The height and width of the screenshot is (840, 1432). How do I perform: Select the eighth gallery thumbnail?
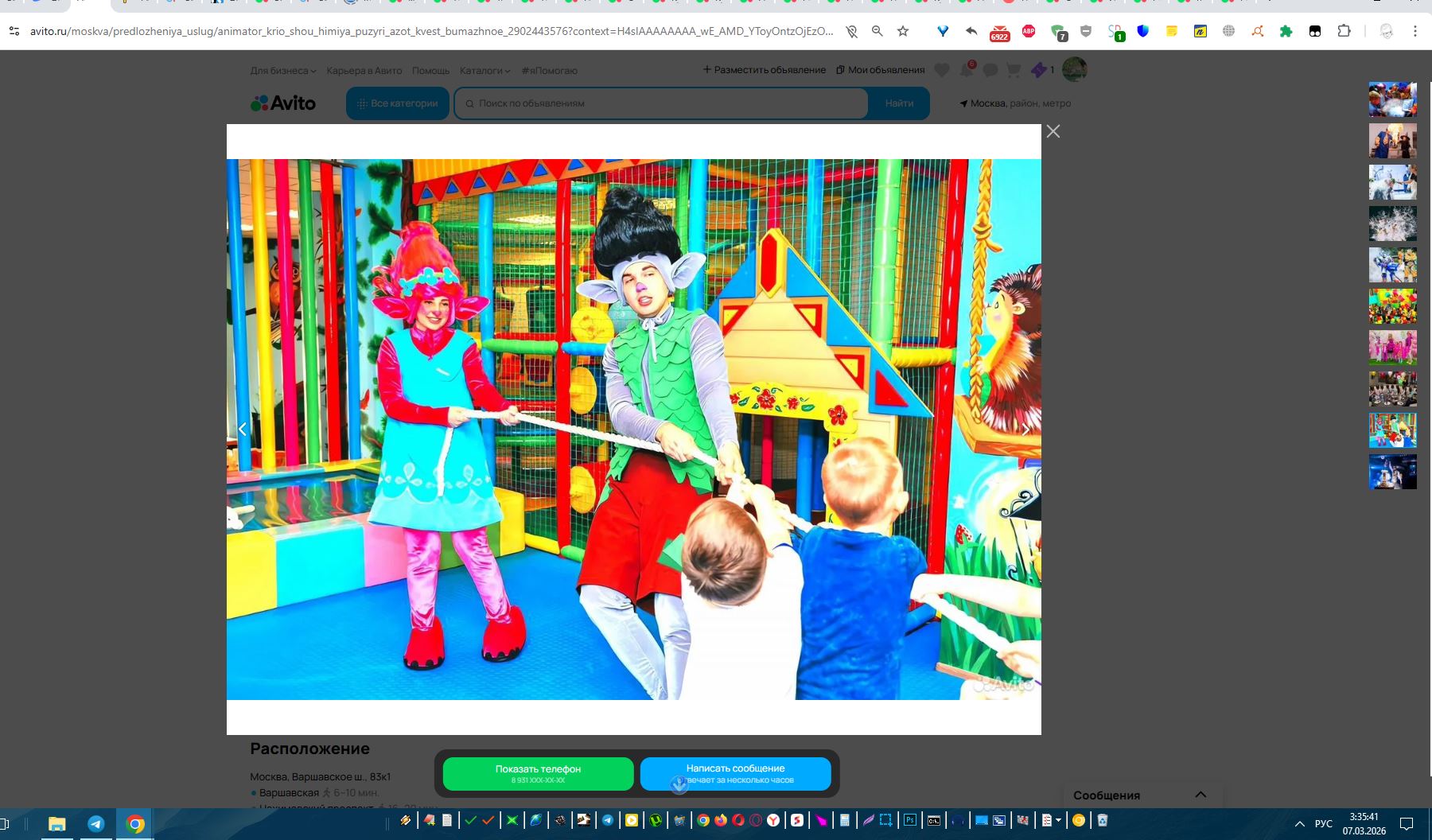click(1393, 389)
